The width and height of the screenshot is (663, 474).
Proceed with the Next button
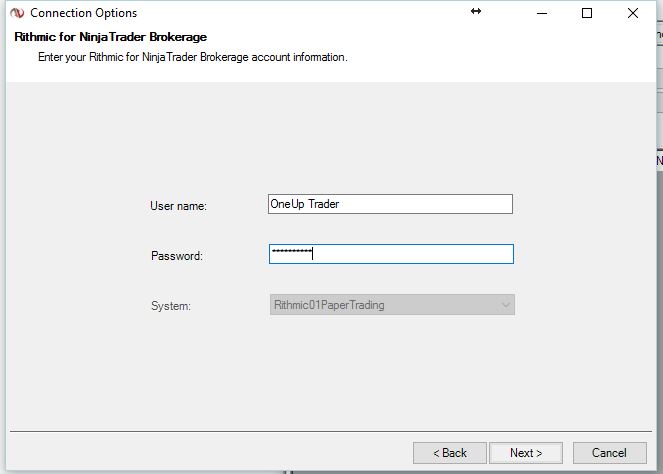click(526, 453)
